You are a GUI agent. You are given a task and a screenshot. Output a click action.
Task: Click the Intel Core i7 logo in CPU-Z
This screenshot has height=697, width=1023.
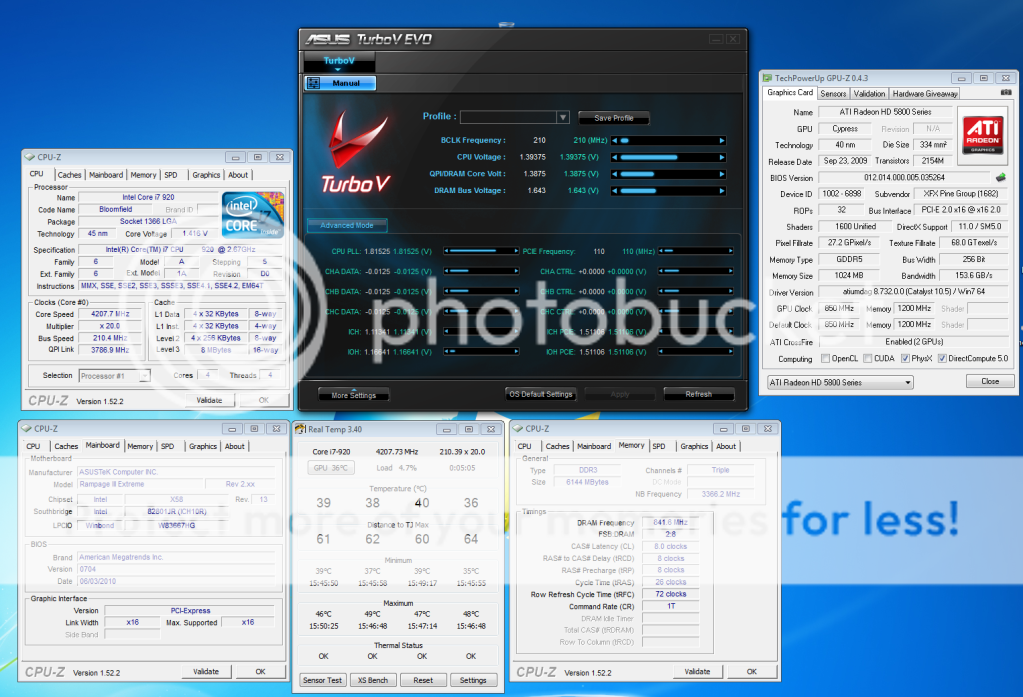tap(252, 214)
